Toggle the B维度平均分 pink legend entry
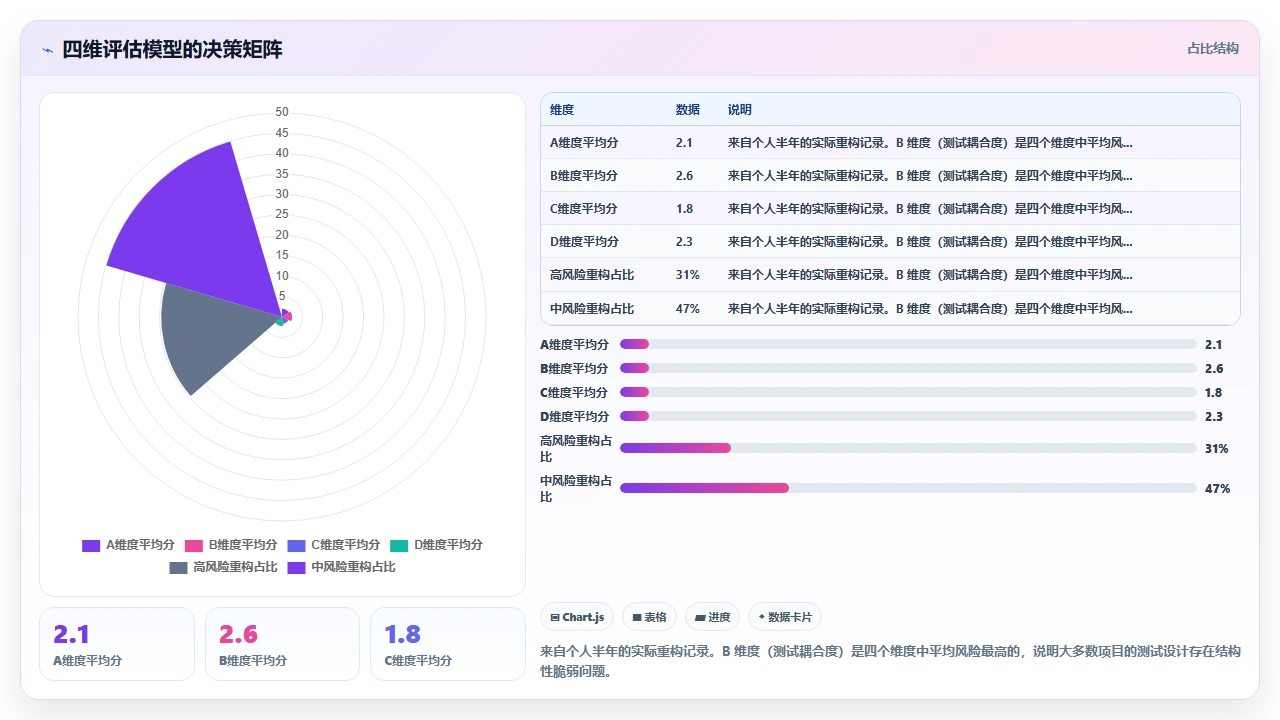 pyautogui.click(x=230, y=545)
